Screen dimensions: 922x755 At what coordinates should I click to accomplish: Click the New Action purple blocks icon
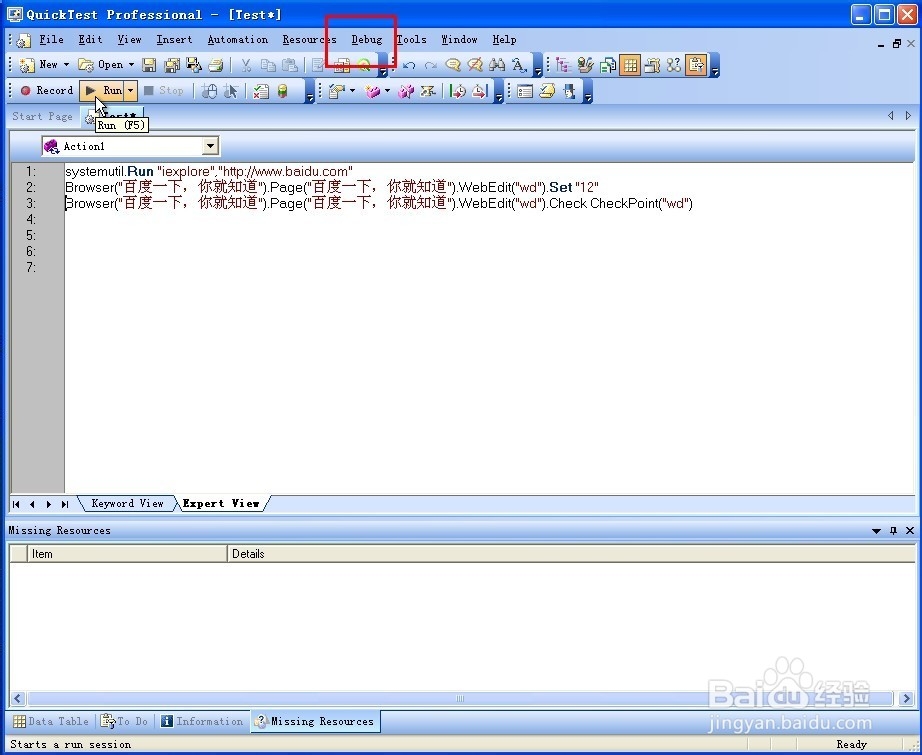[372, 91]
